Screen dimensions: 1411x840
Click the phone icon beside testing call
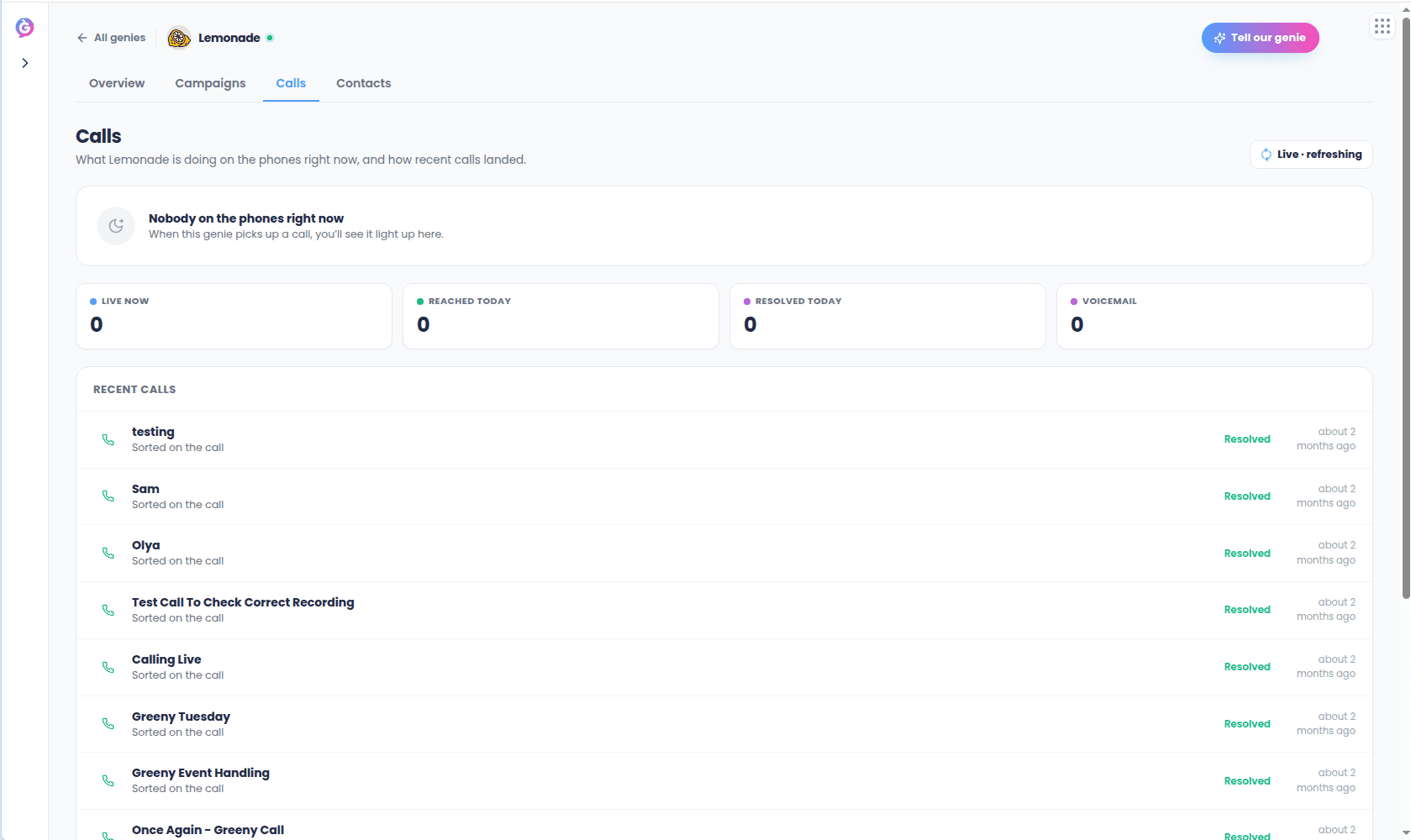pyautogui.click(x=108, y=439)
